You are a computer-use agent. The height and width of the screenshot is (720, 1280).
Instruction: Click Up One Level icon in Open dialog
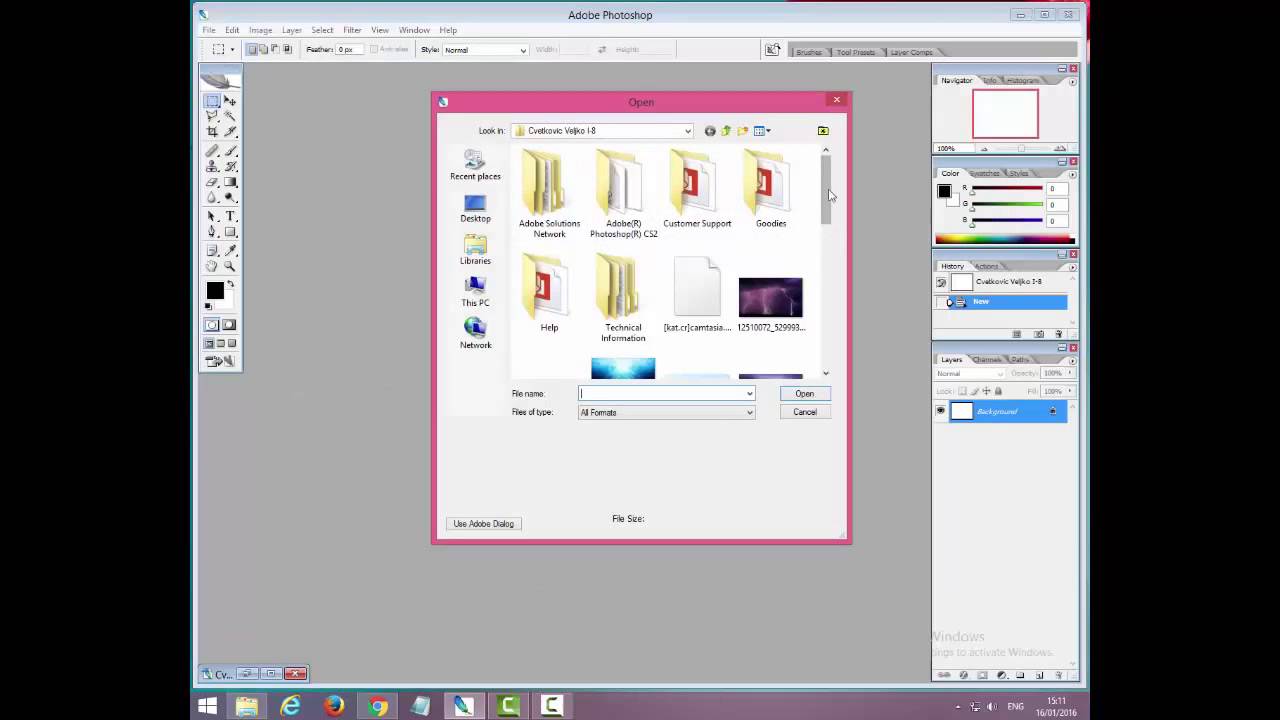[x=726, y=131]
